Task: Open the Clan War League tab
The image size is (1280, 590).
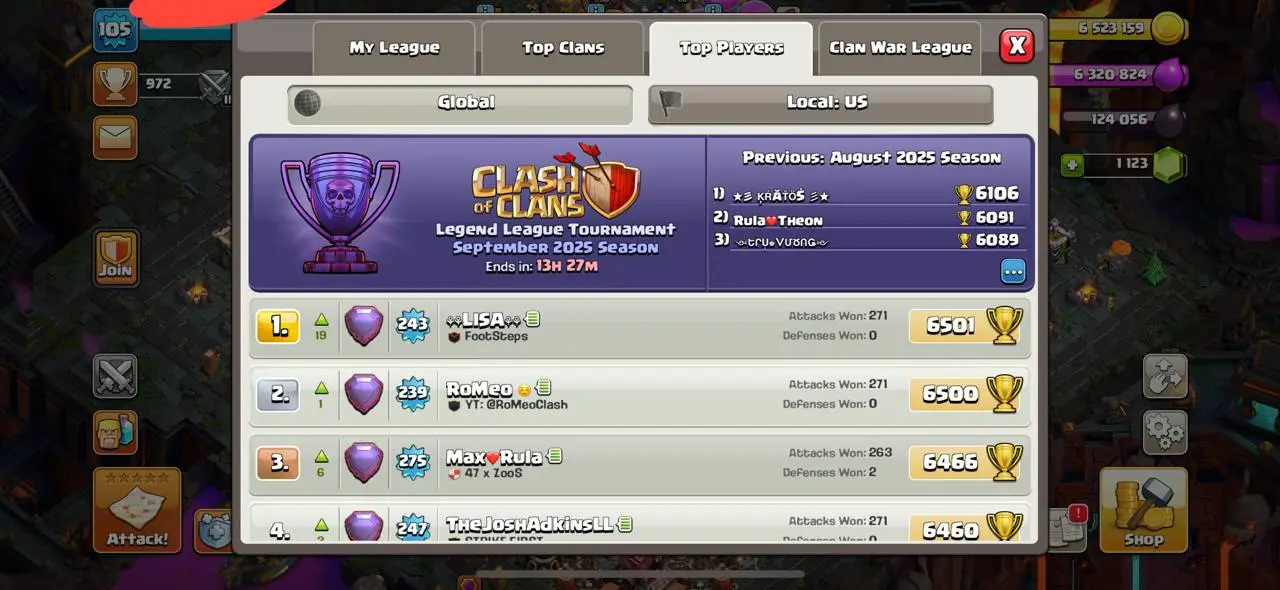Action: [x=900, y=48]
